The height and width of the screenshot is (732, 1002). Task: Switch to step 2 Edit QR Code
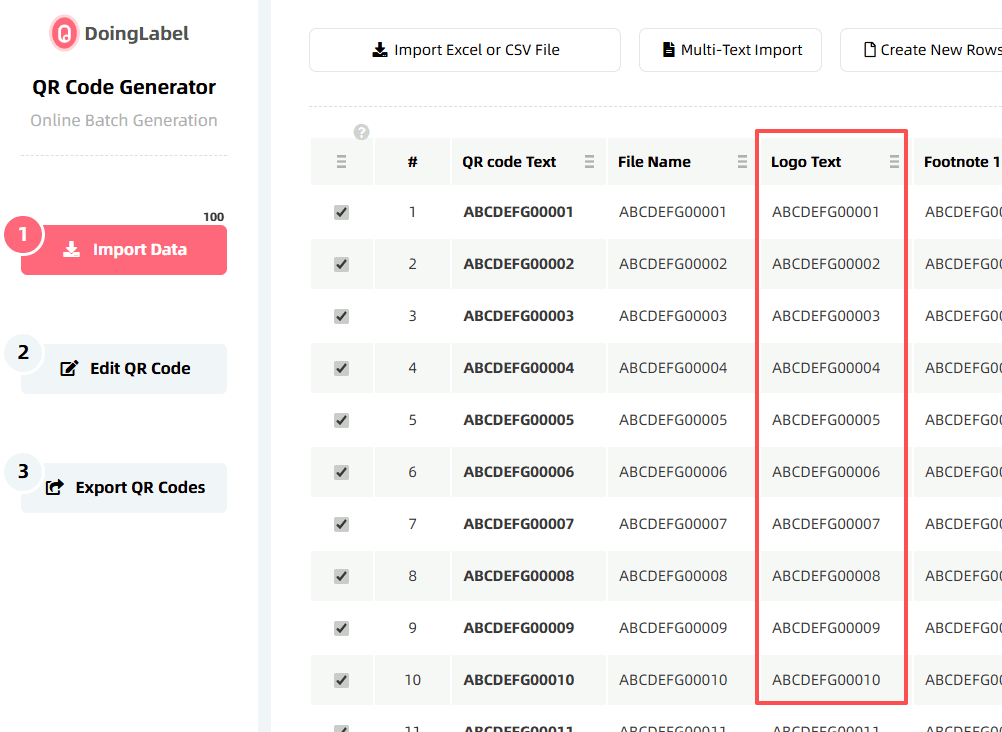point(124,368)
